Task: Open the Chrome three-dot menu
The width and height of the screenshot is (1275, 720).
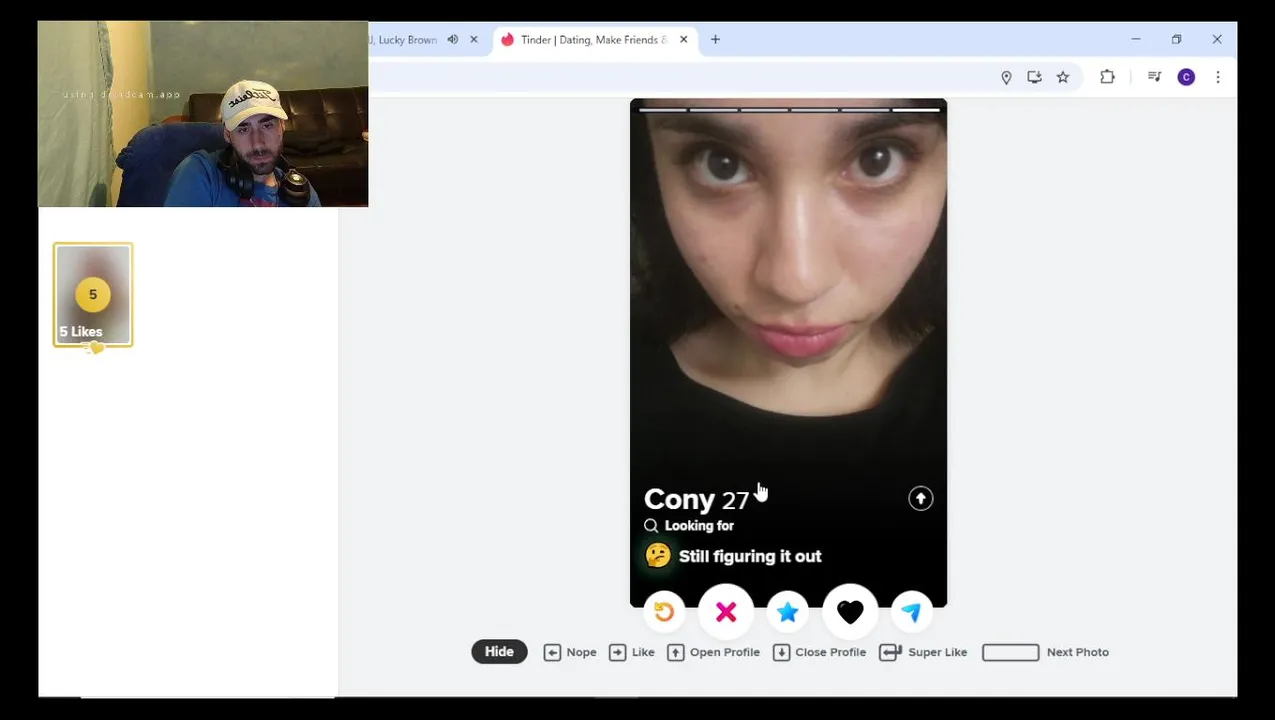Action: tap(1217, 77)
